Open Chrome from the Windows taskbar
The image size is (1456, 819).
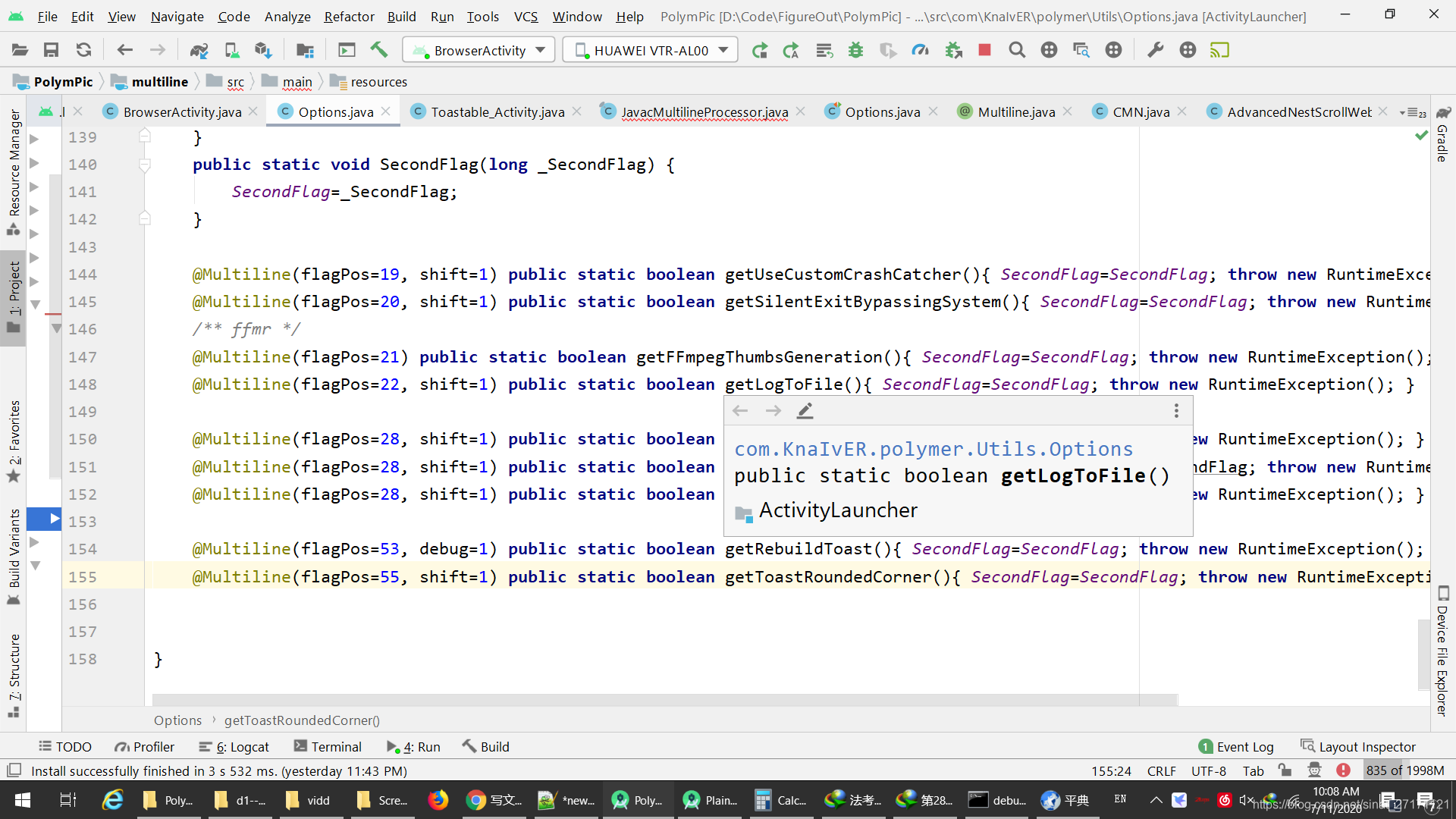tap(494, 800)
